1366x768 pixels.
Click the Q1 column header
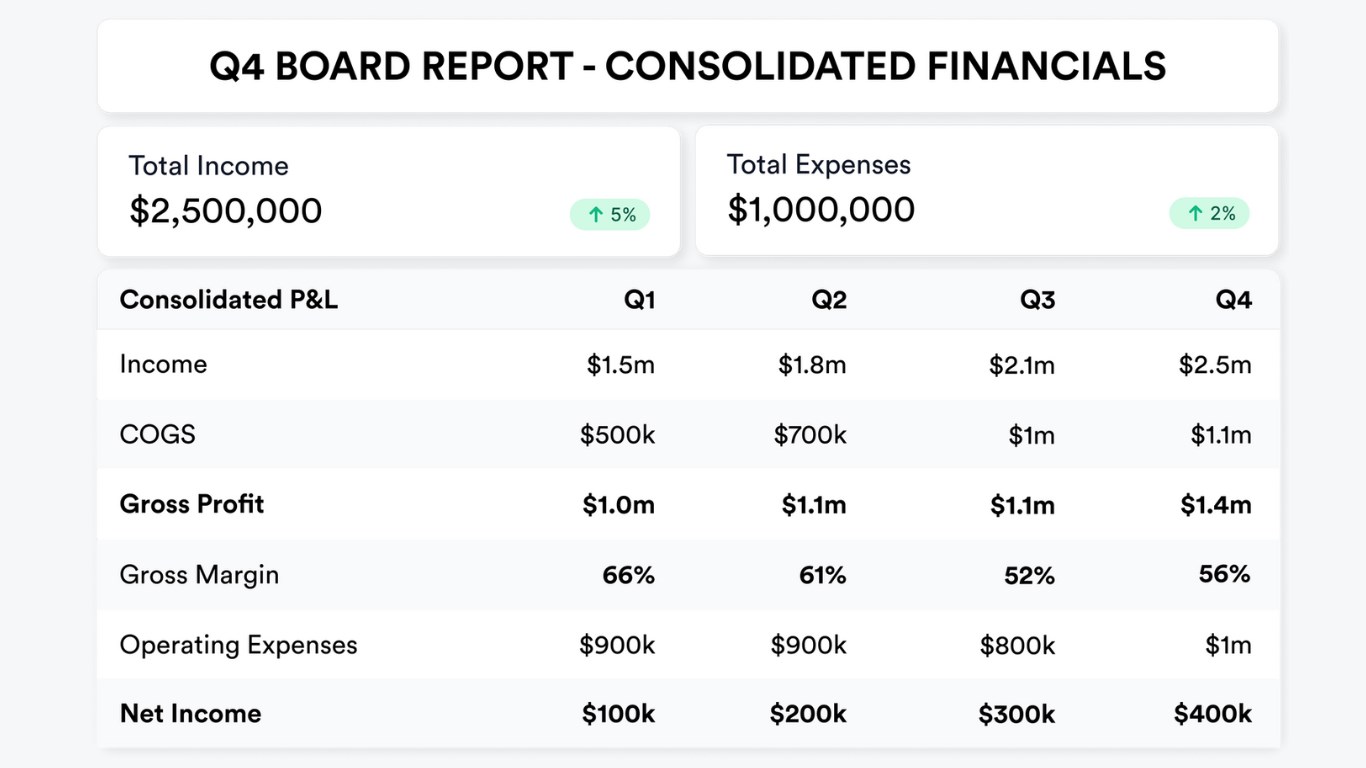click(639, 300)
